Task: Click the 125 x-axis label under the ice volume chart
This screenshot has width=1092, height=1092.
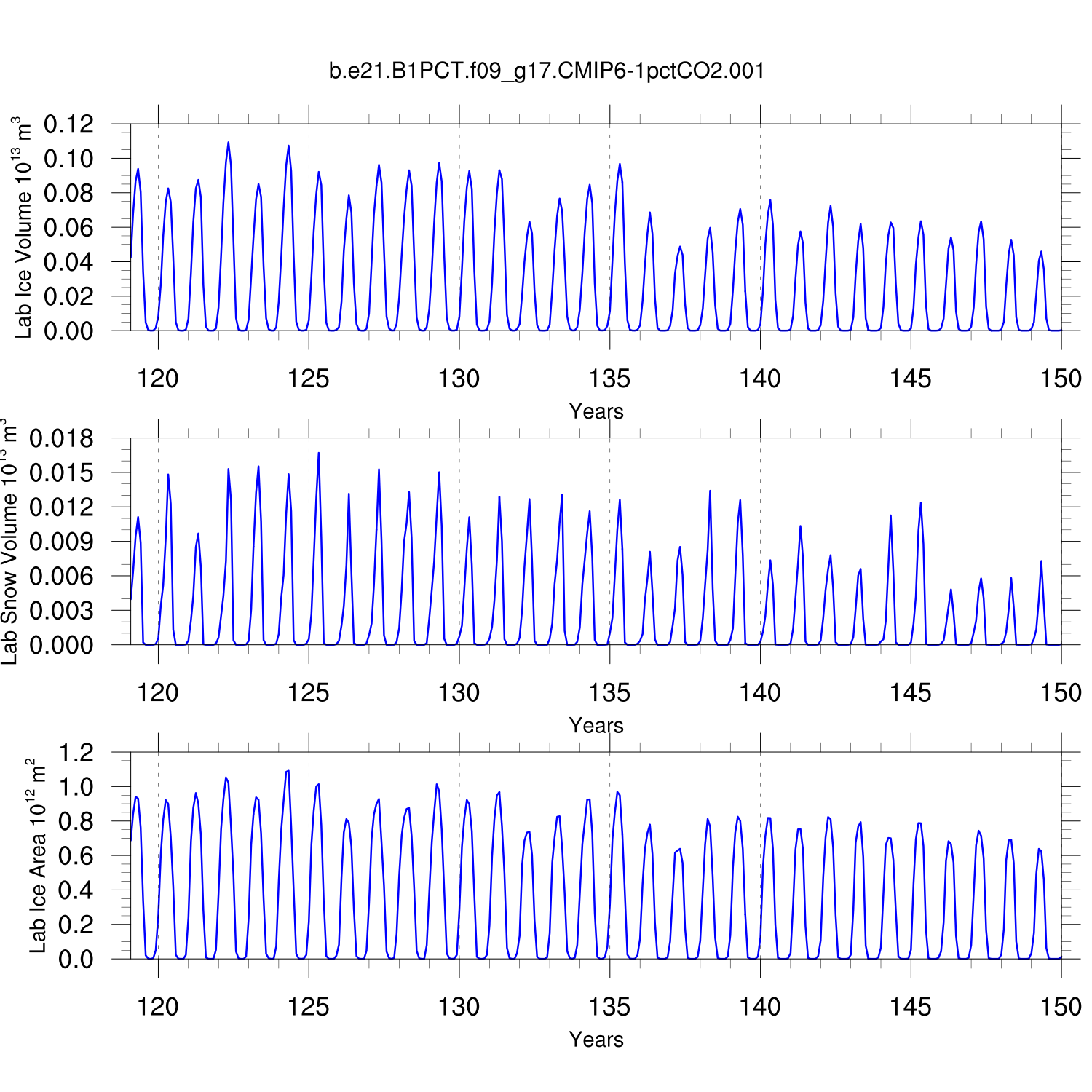Action: click(x=308, y=379)
